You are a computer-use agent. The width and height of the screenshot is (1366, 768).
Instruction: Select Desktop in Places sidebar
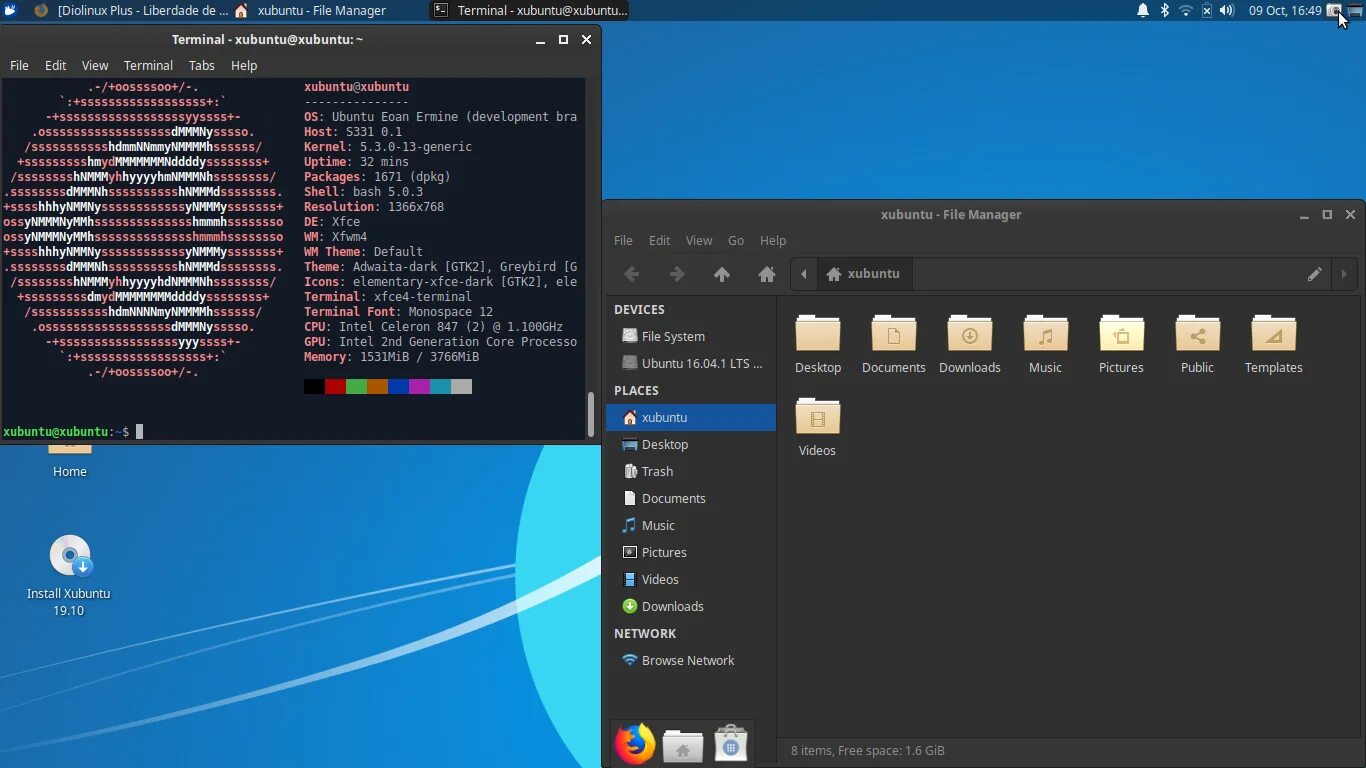coord(691,444)
